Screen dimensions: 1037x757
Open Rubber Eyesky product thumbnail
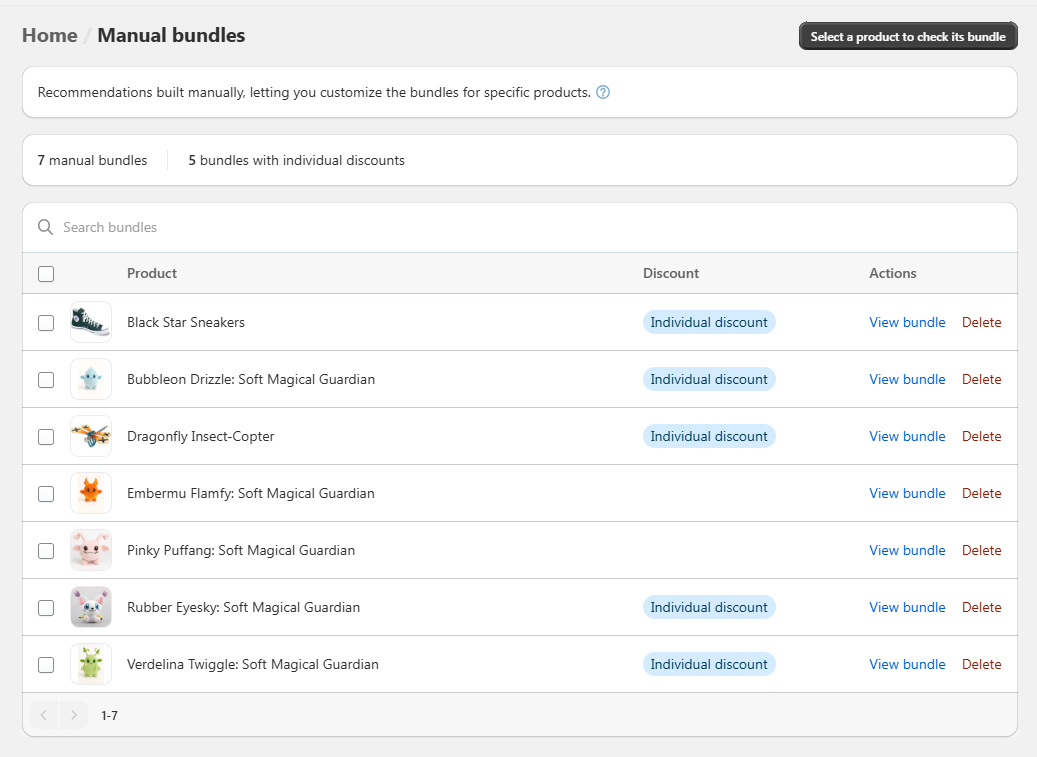point(91,607)
